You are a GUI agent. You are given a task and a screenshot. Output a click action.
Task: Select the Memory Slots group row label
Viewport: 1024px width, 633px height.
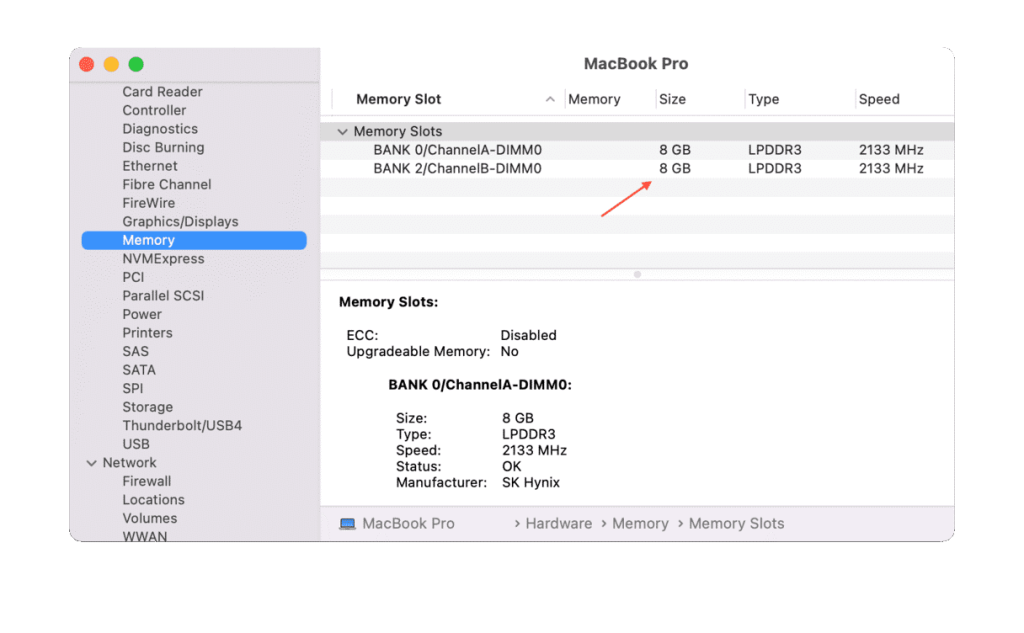pyautogui.click(x=398, y=132)
